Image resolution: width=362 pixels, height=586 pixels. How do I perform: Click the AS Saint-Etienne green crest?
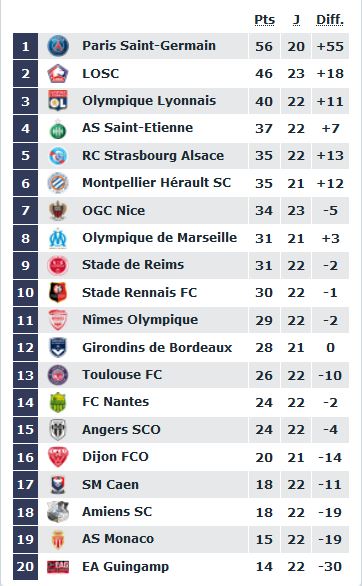[58, 129]
